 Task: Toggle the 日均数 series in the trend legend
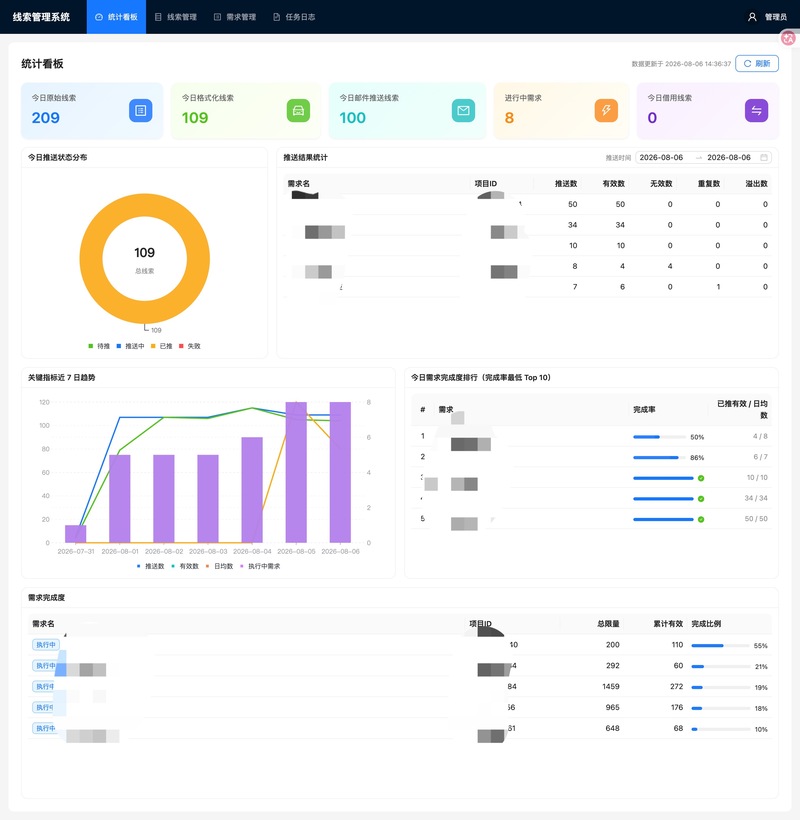[x=220, y=566]
